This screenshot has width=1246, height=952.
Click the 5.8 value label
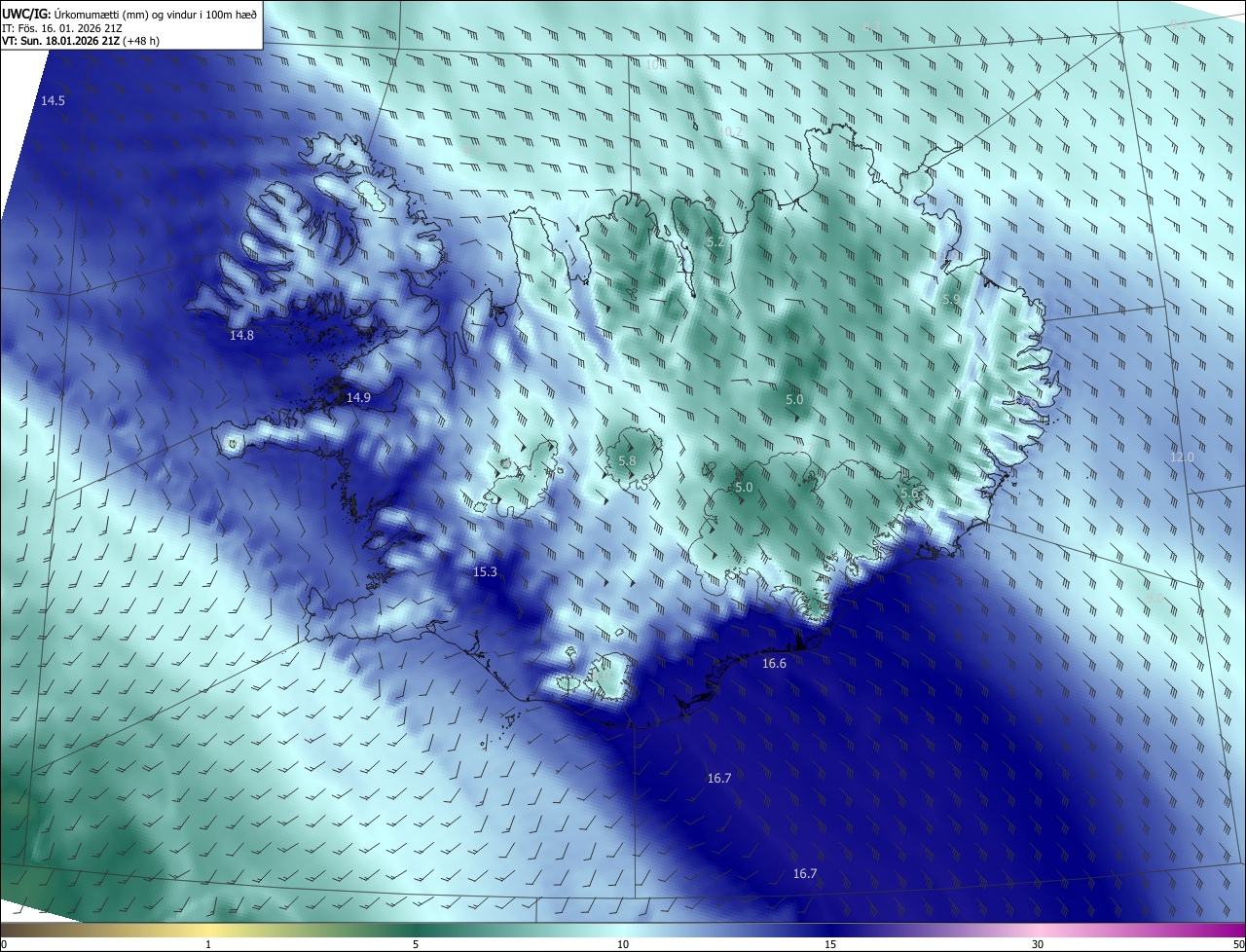coord(627,461)
